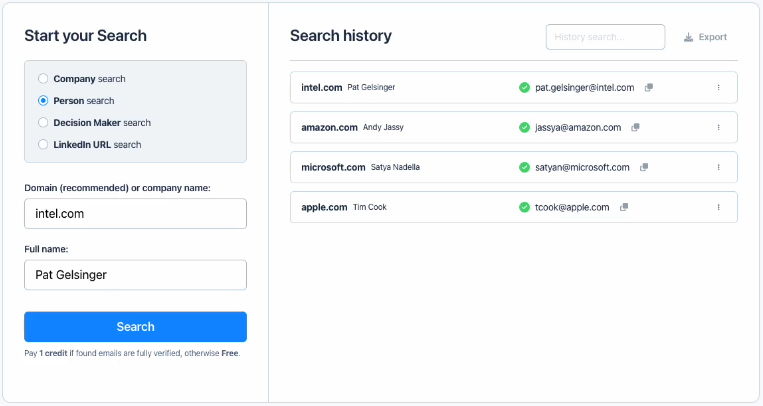This screenshot has height=406, width=763.
Task: Click the History search field
Action: pyautogui.click(x=605, y=37)
